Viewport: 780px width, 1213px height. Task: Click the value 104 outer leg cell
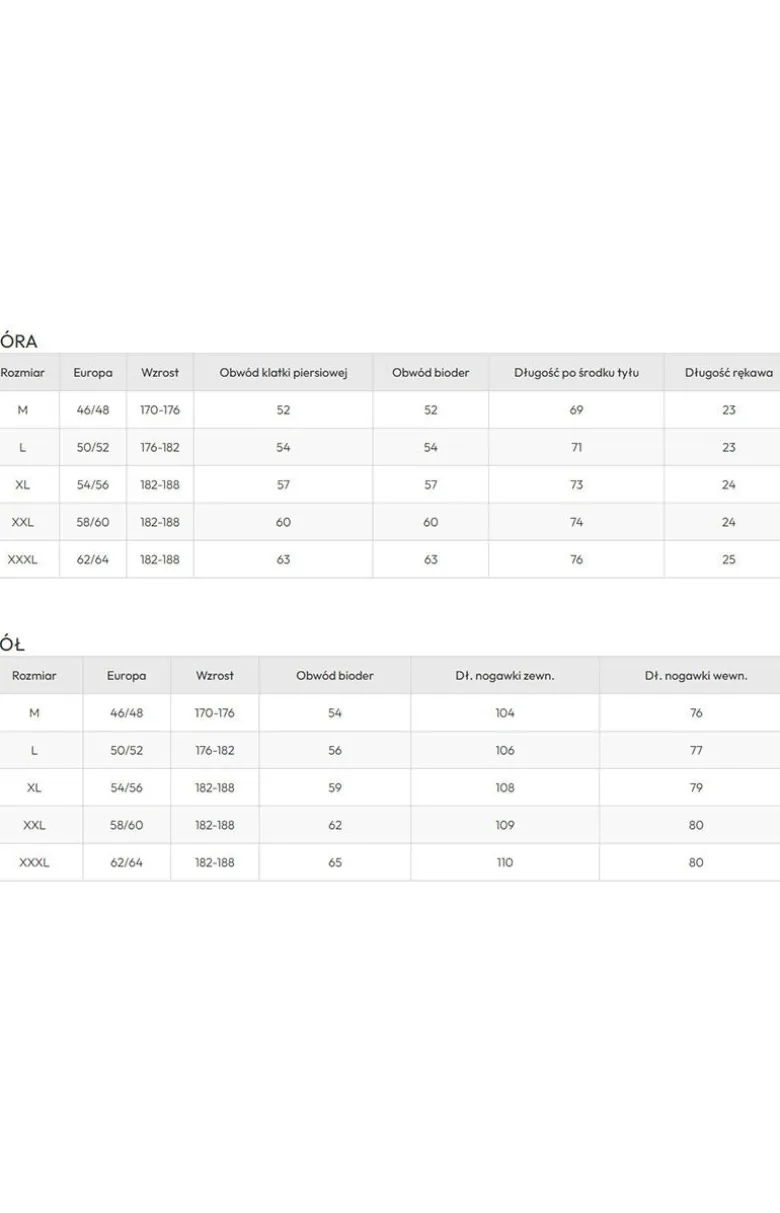(x=505, y=713)
